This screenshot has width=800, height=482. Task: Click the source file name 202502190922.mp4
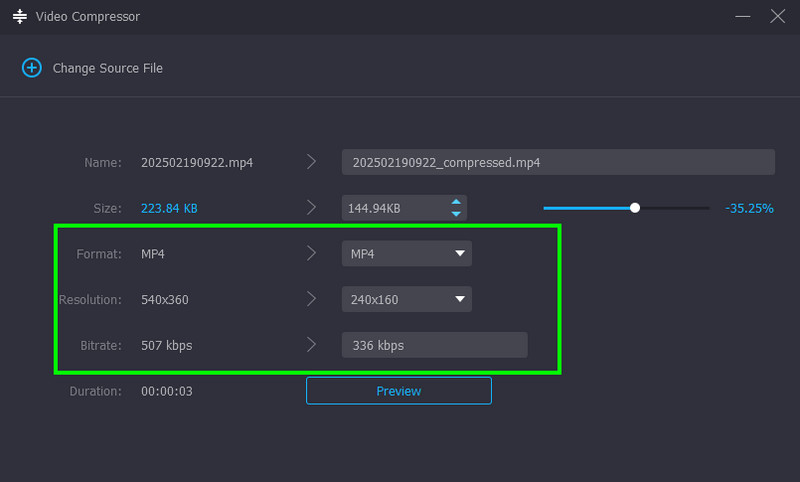tap(197, 163)
